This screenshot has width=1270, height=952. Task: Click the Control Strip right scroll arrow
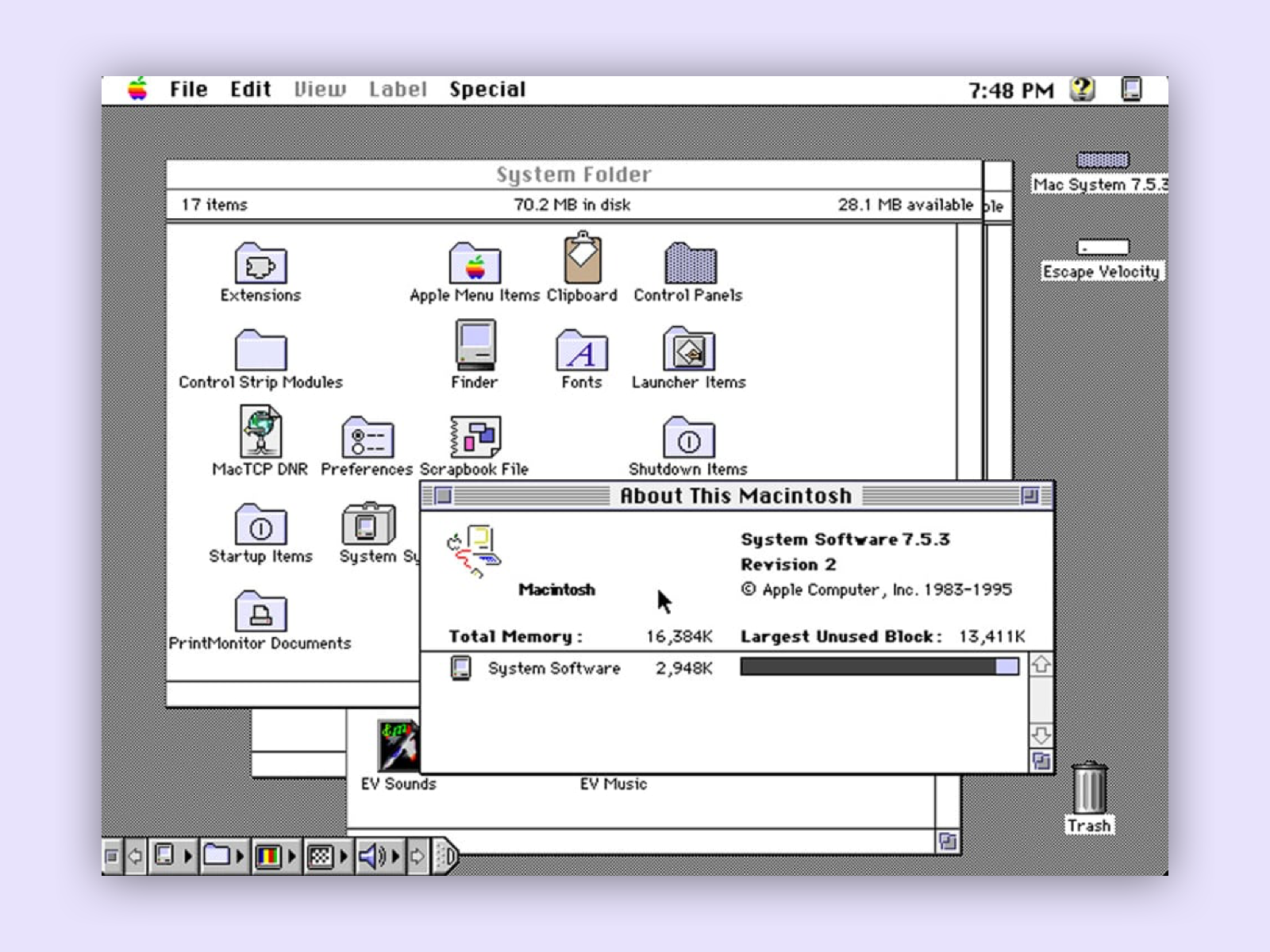(x=418, y=856)
